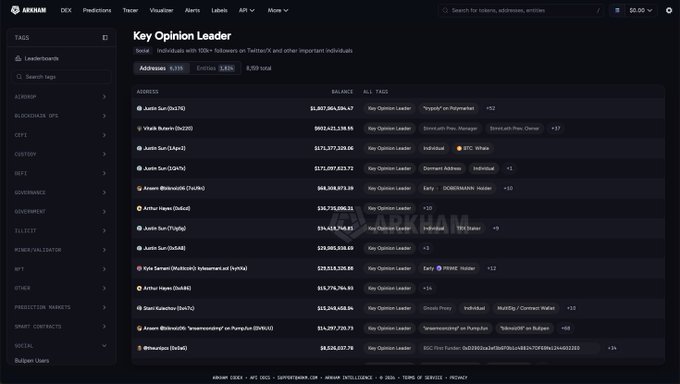Expand the Illicit tag category
The height and width of the screenshot is (384, 680).
coord(61,230)
